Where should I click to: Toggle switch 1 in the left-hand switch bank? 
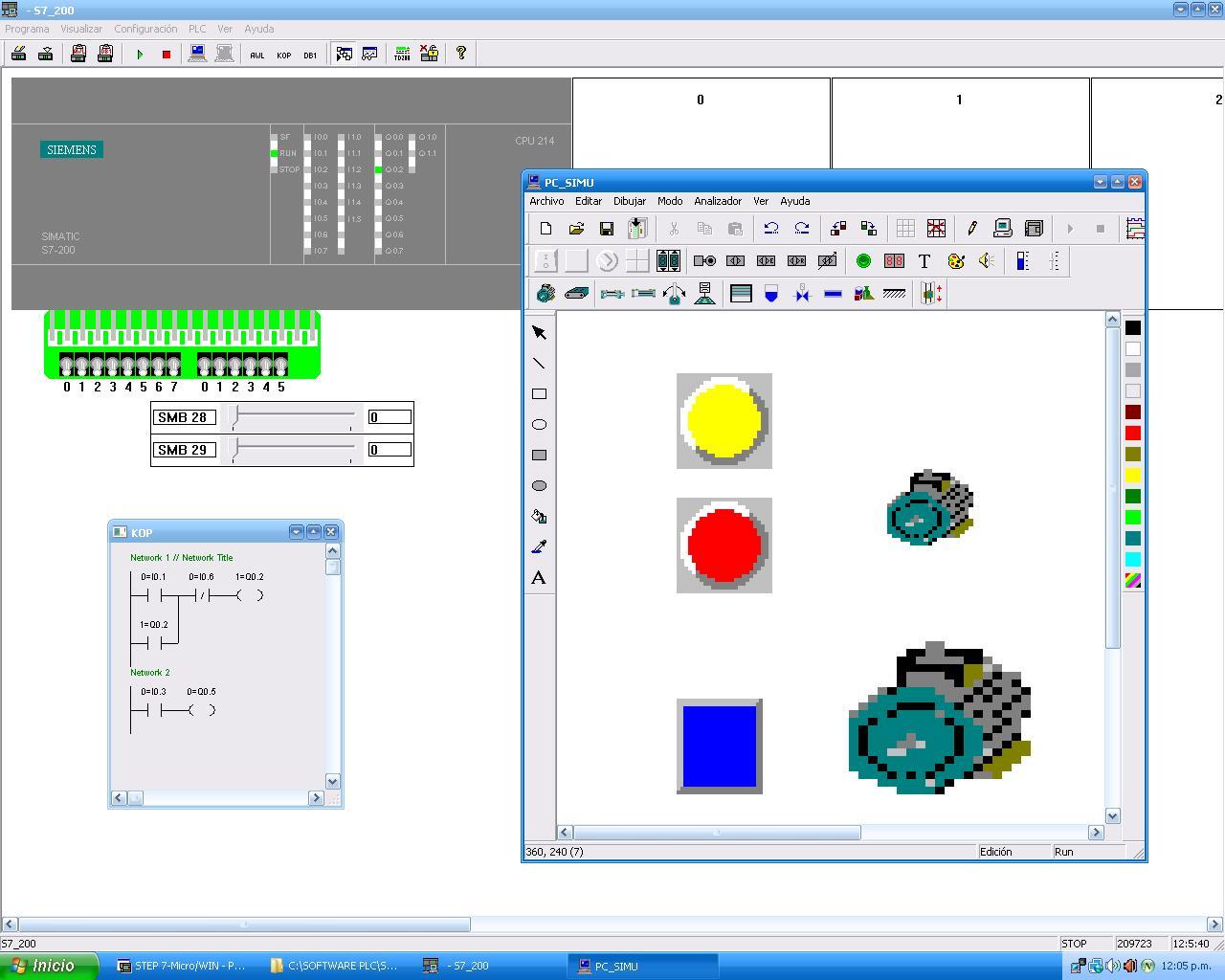(81, 365)
